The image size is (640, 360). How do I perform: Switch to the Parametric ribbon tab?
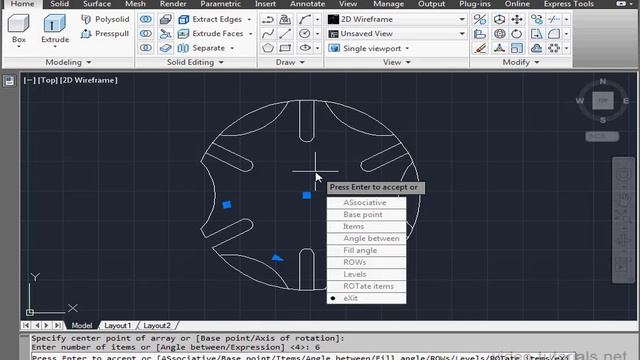220,4
